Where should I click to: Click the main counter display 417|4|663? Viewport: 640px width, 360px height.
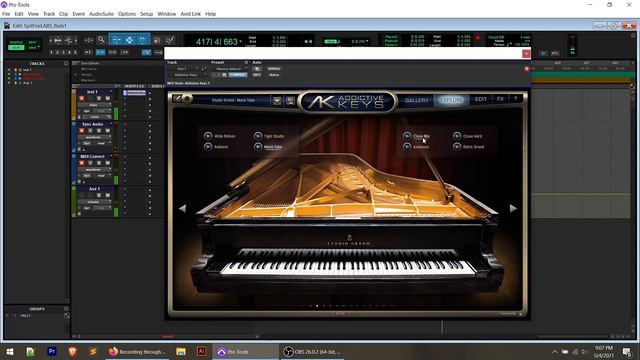tap(217, 42)
